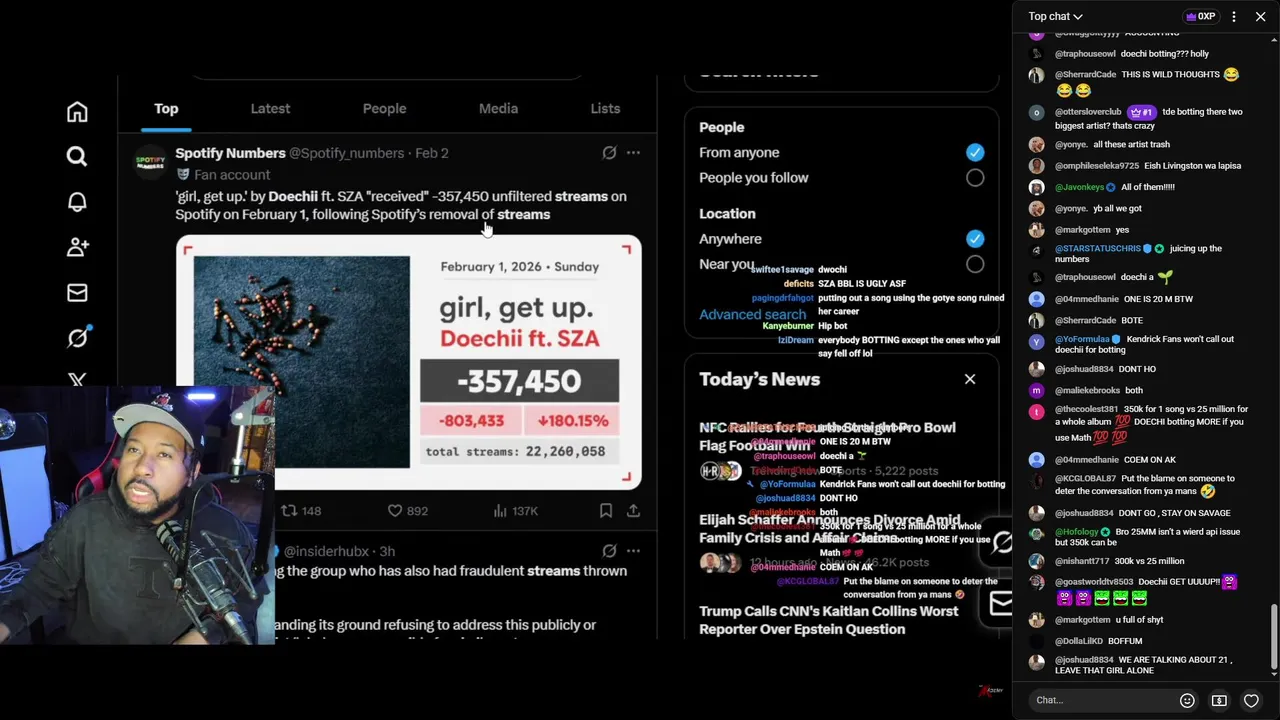This screenshot has height=720, width=1280.
Task: Open the Messages envelope icon in sidebar
Action: tap(77, 293)
